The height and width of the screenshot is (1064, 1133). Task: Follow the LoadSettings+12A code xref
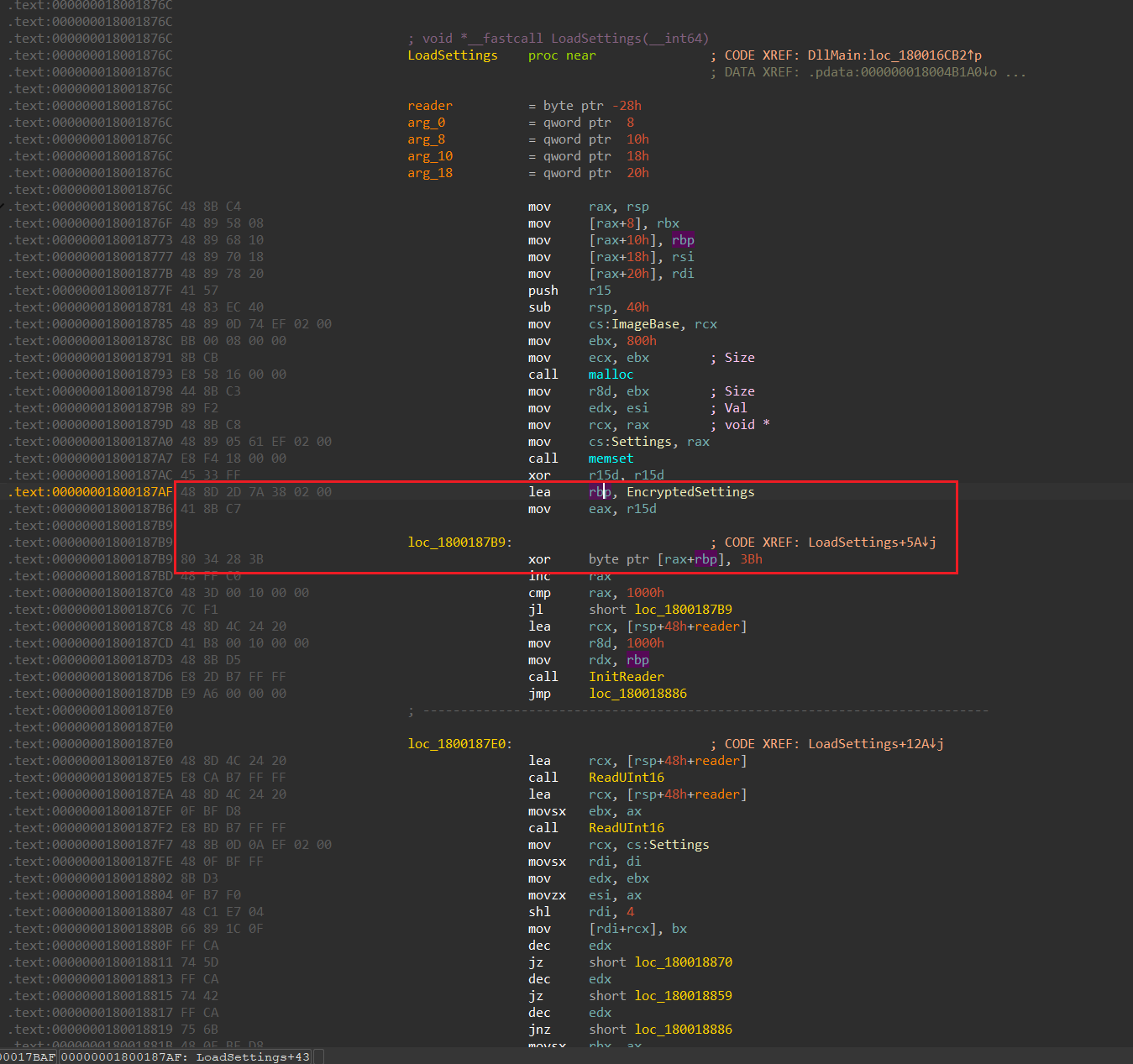point(874,744)
